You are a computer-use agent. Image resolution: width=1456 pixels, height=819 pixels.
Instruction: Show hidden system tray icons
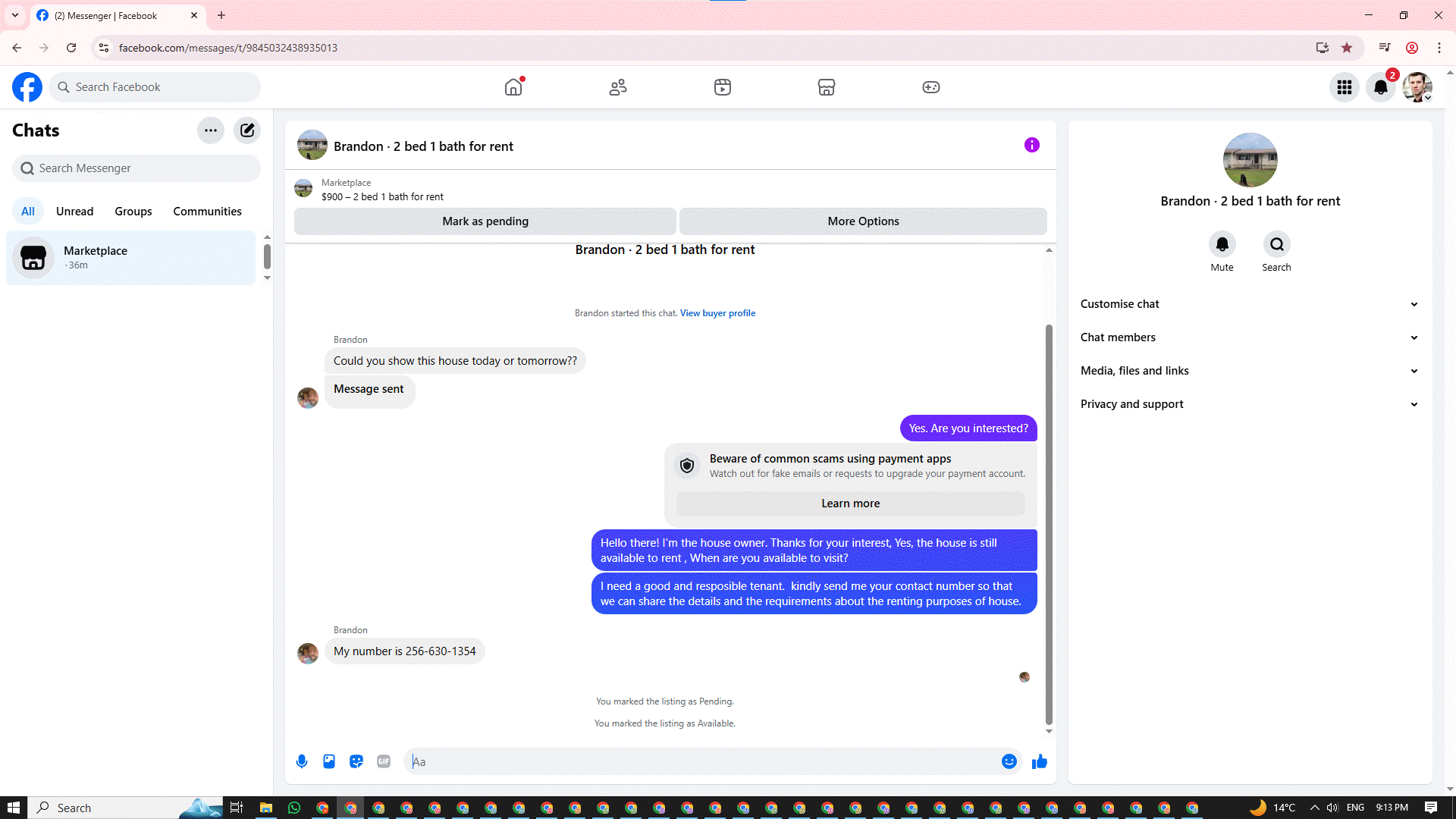coord(1314,808)
